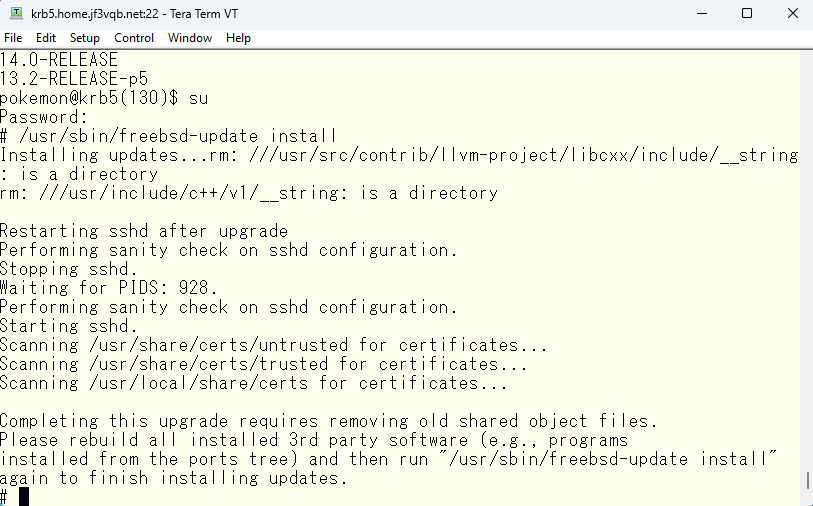Click the 'Restarting sshd after upgrade' line
This screenshot has width=813, height=506.
(144, 231)
